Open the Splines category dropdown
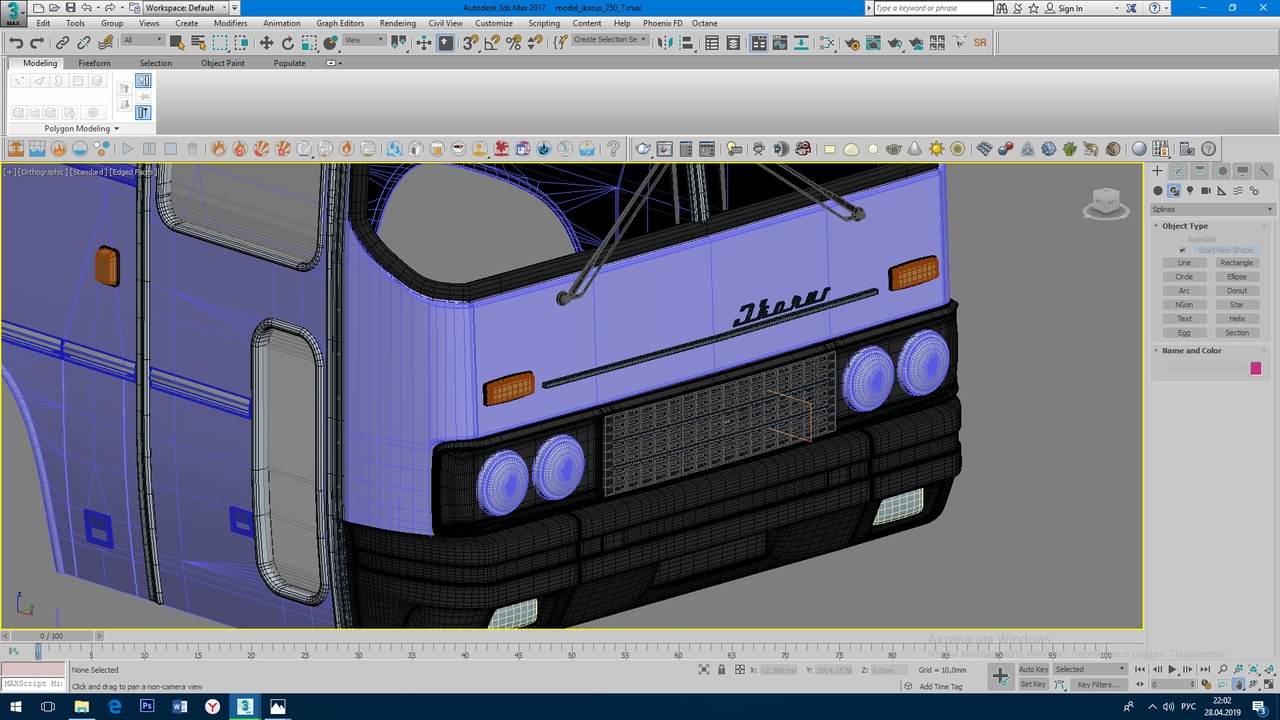Screen dimensions: 1280x720 point(1212,209)
